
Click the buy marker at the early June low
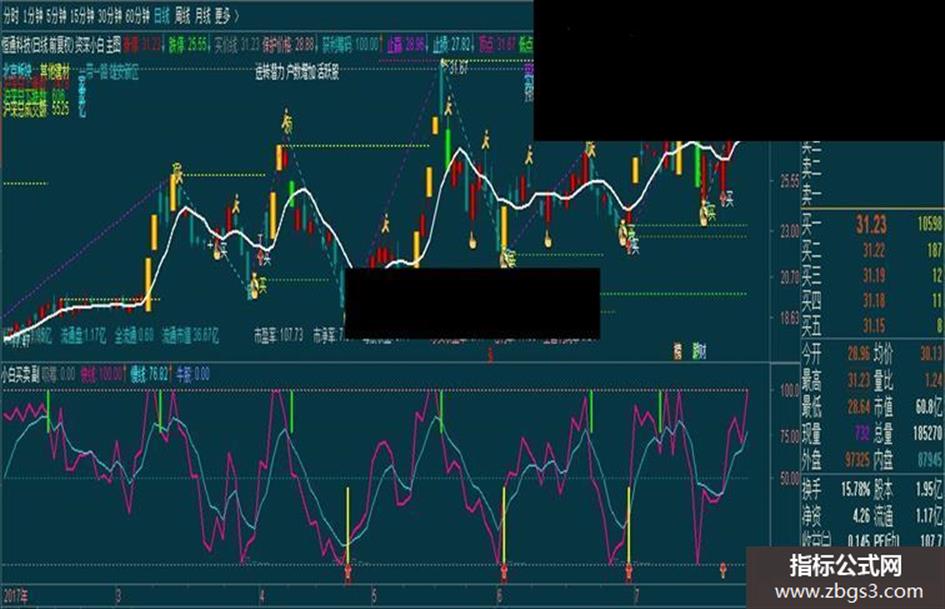coord(509,258)
